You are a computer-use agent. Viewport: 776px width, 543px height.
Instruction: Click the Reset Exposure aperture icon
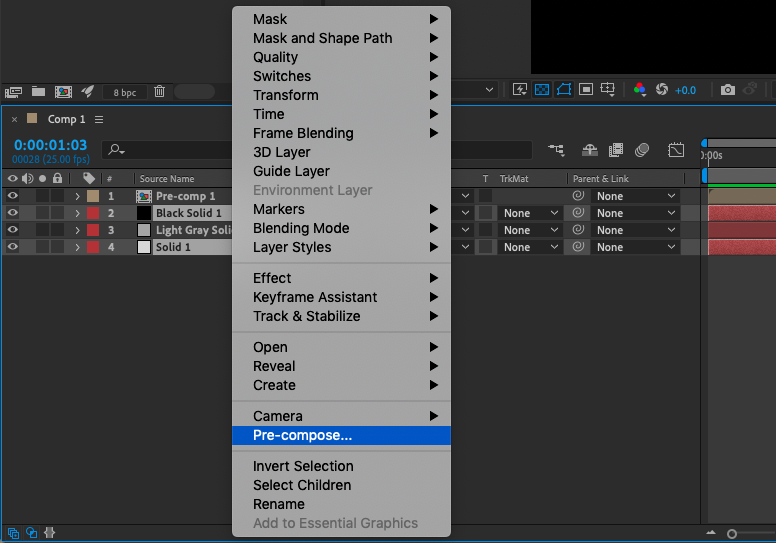661,90
